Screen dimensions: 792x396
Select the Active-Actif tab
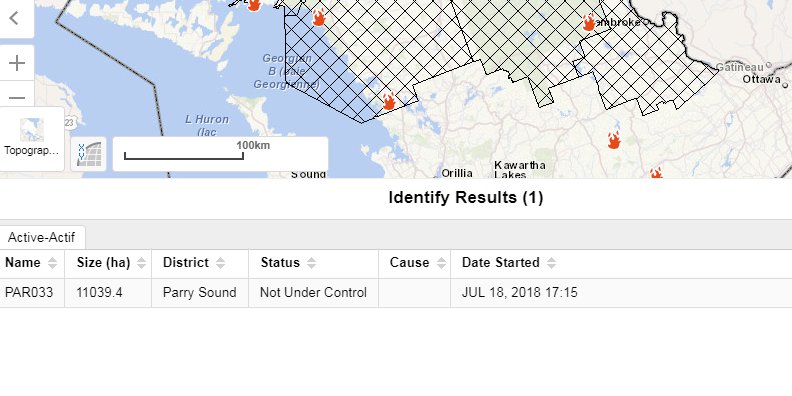[41, 237]
